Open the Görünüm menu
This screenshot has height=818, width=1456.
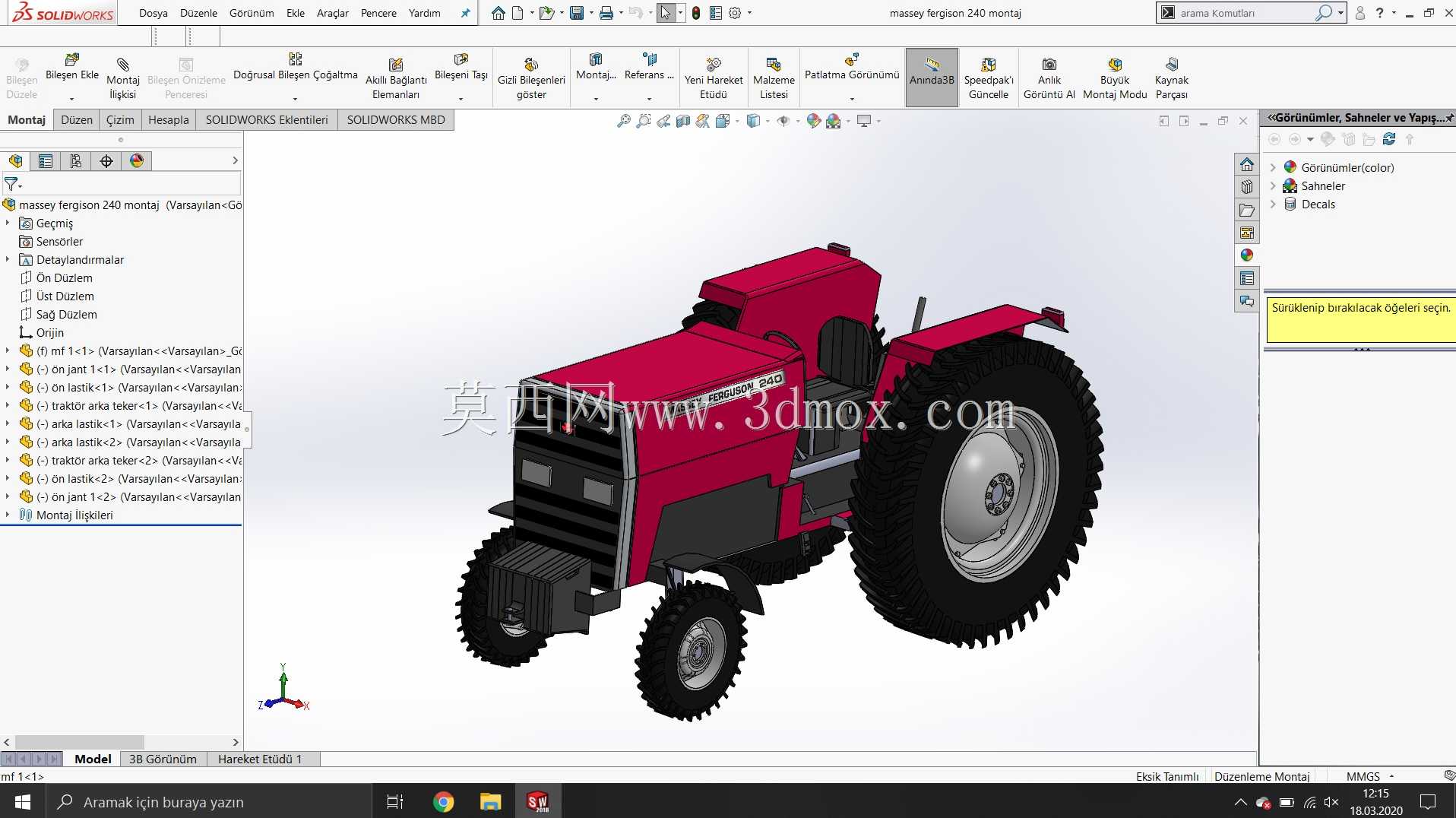pyautogui.click(x=252, y=13)
